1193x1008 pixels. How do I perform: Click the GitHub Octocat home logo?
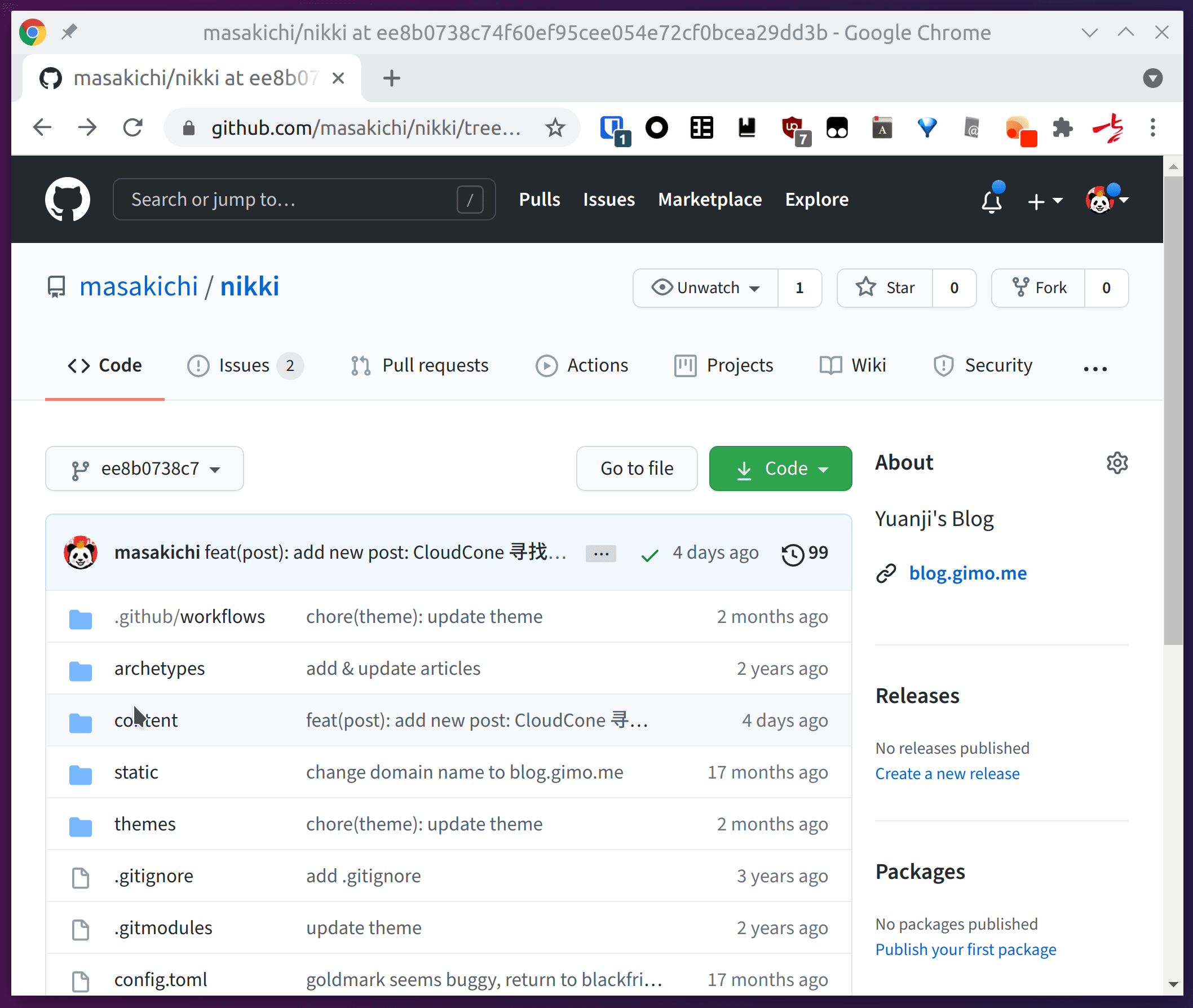(68, 200)
